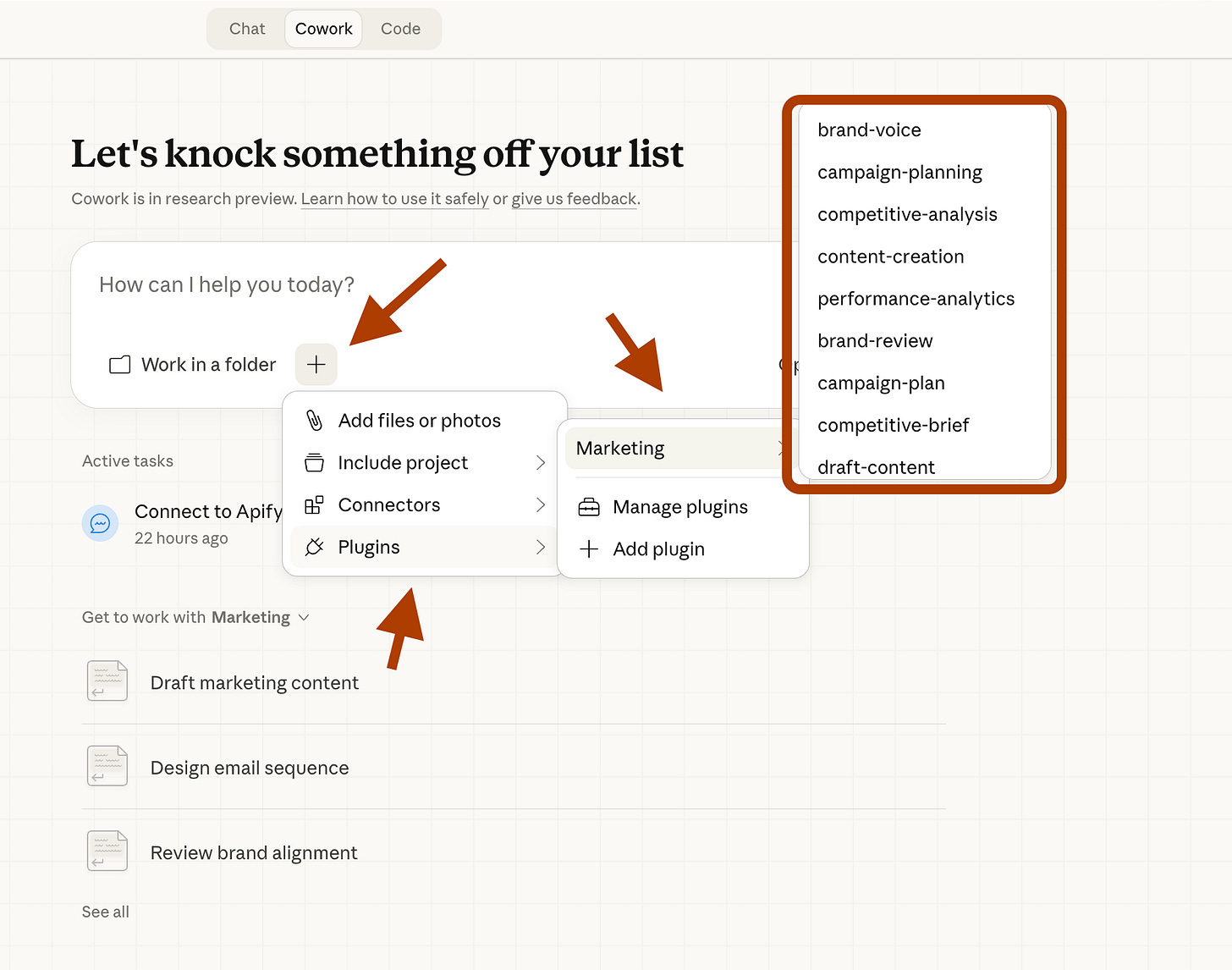
Task: Click the plus icon beside Add plugin
Action: [589, 549]
